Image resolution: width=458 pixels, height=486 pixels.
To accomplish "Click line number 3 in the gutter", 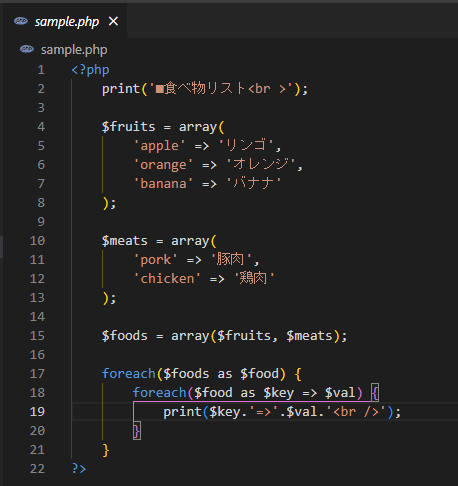I will [41, 108].
